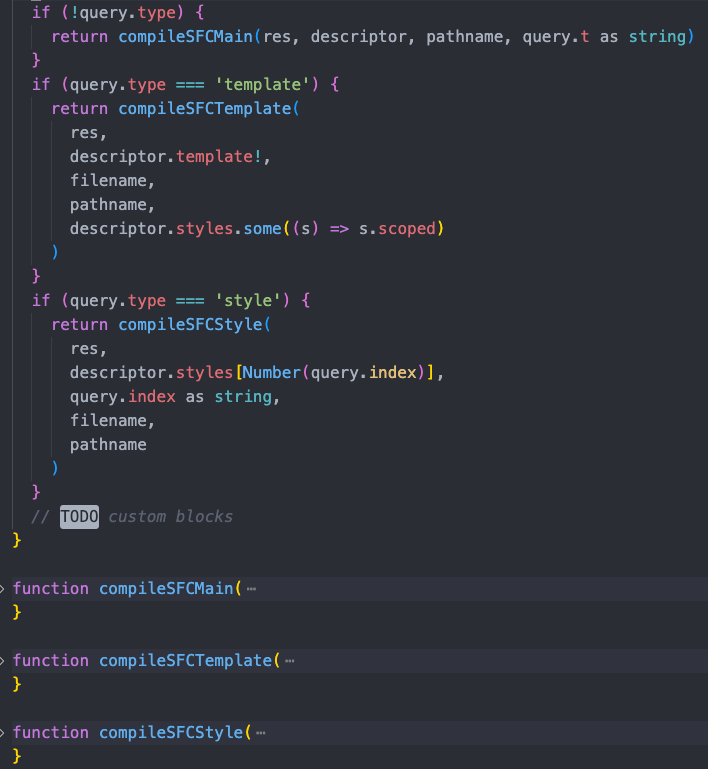Expand the folded compileSFCTemplate function arrow
Screen dimensions: 708x769
2,661
